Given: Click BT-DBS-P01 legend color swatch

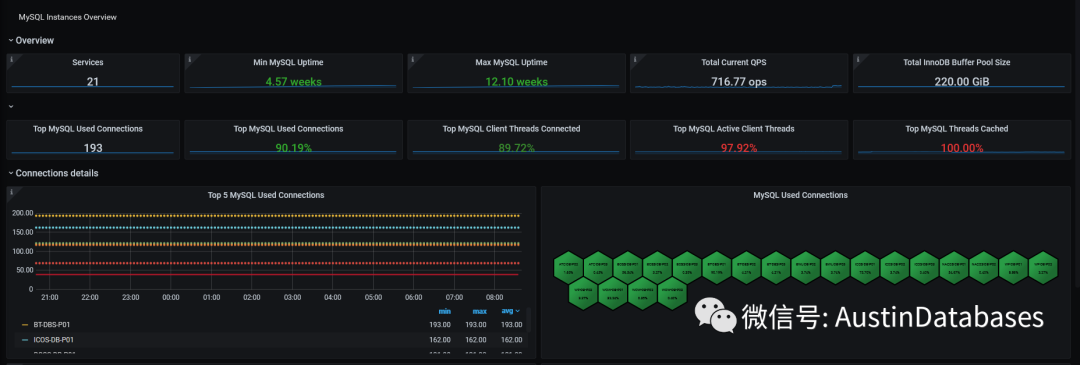Looking at the screenshot, I should point(25,324).
